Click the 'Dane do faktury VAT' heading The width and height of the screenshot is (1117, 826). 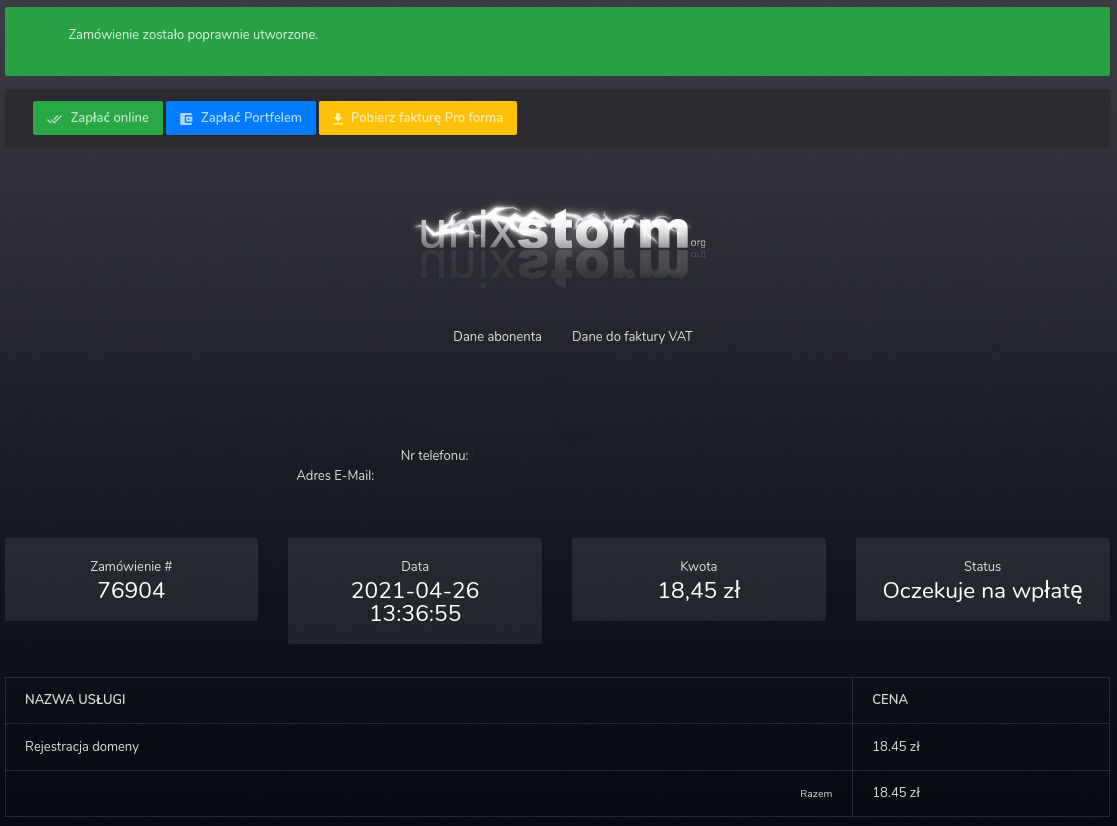[632, 336]
